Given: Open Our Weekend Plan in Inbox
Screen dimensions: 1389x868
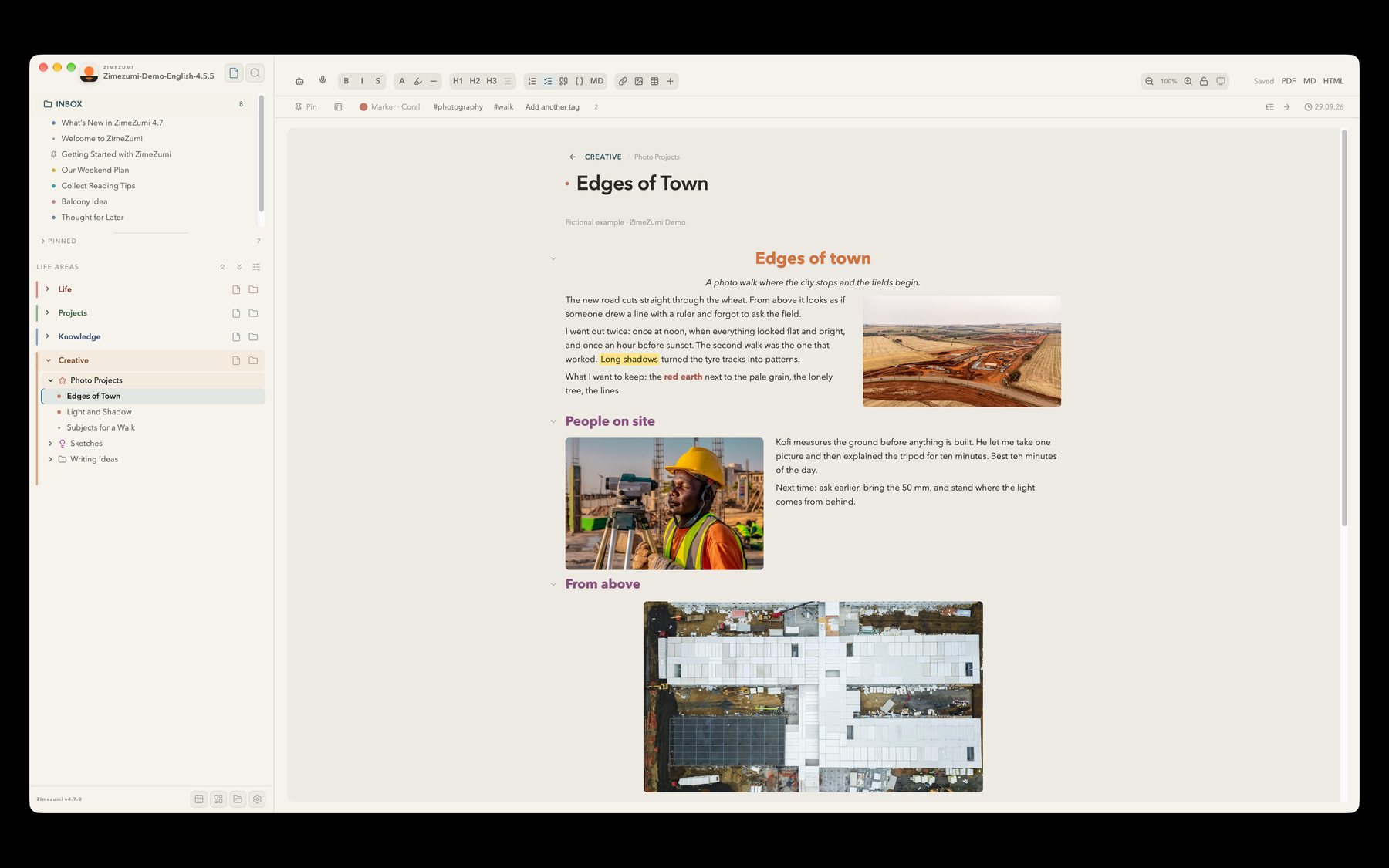Looking at the screenshot, I should 95,171.
